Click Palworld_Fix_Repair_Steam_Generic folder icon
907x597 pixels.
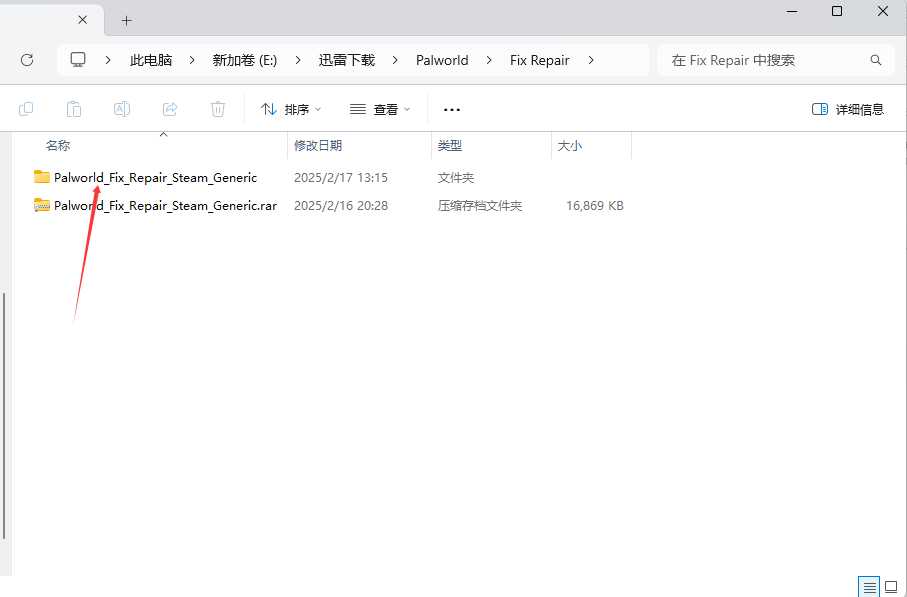pyautogui.click(x=42, y=177)
